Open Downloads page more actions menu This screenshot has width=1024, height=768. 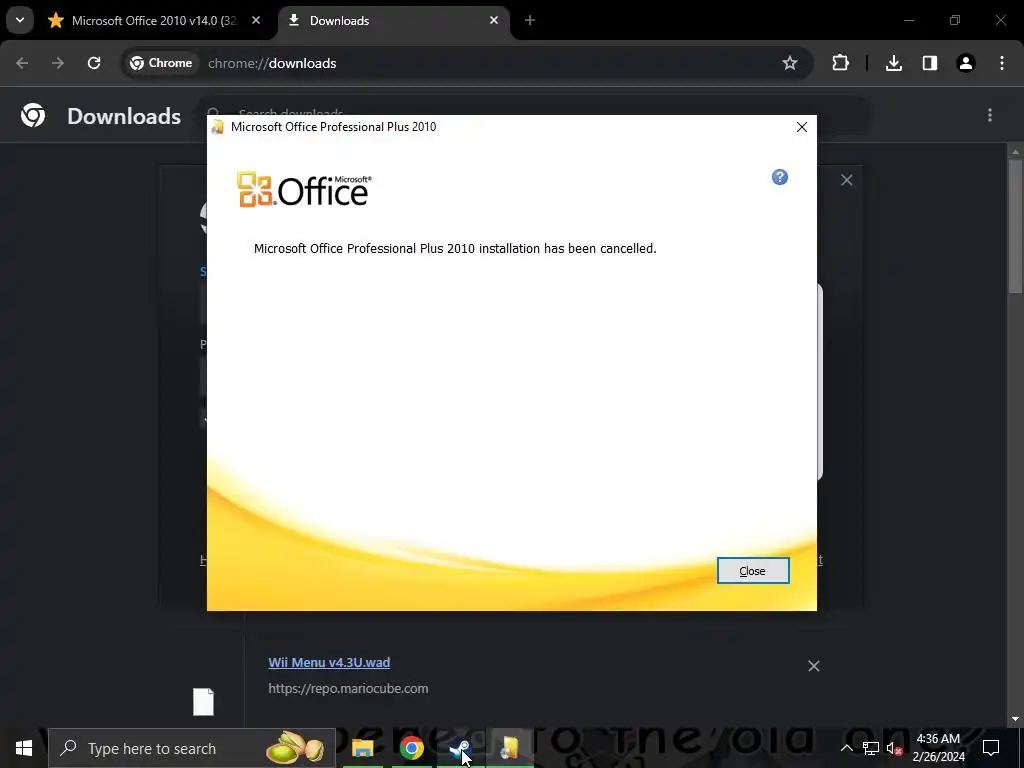[x=990, y=116]
